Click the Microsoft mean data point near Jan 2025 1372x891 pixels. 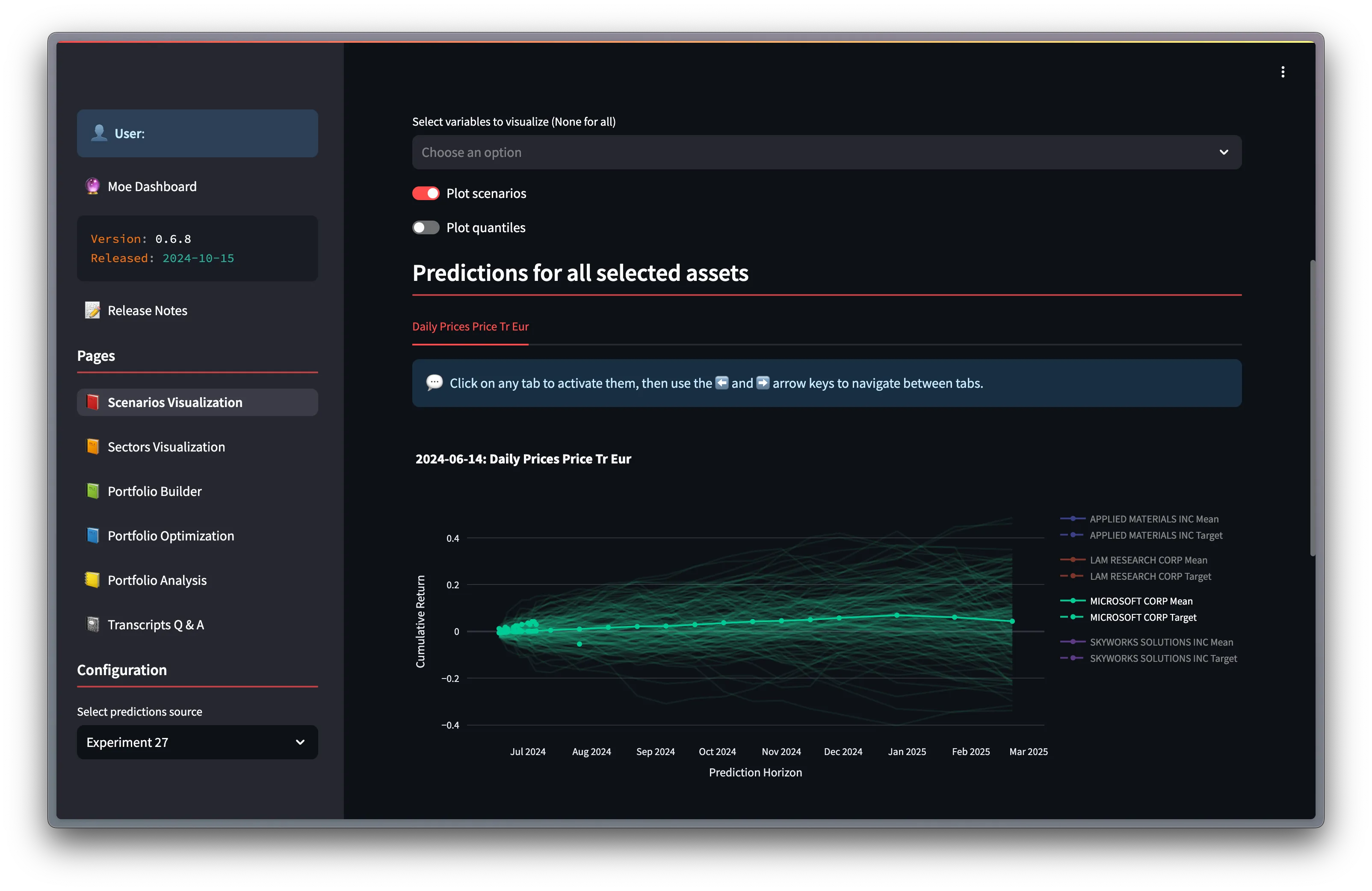click(x=896, y=615)
